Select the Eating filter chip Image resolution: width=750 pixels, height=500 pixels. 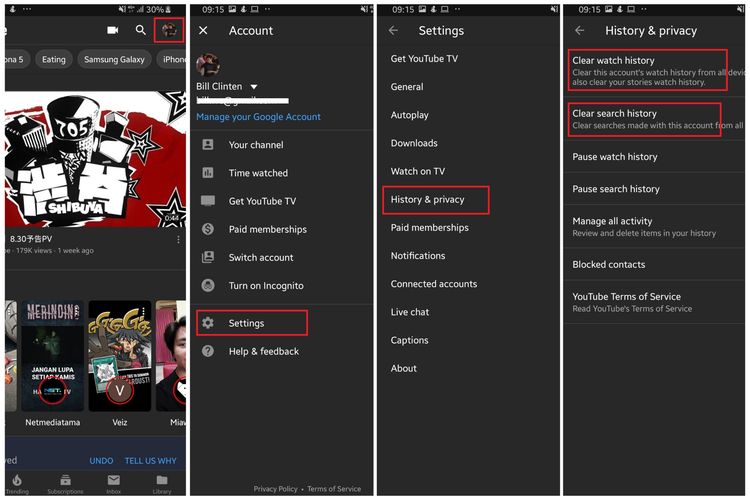(x=54, y=59)
